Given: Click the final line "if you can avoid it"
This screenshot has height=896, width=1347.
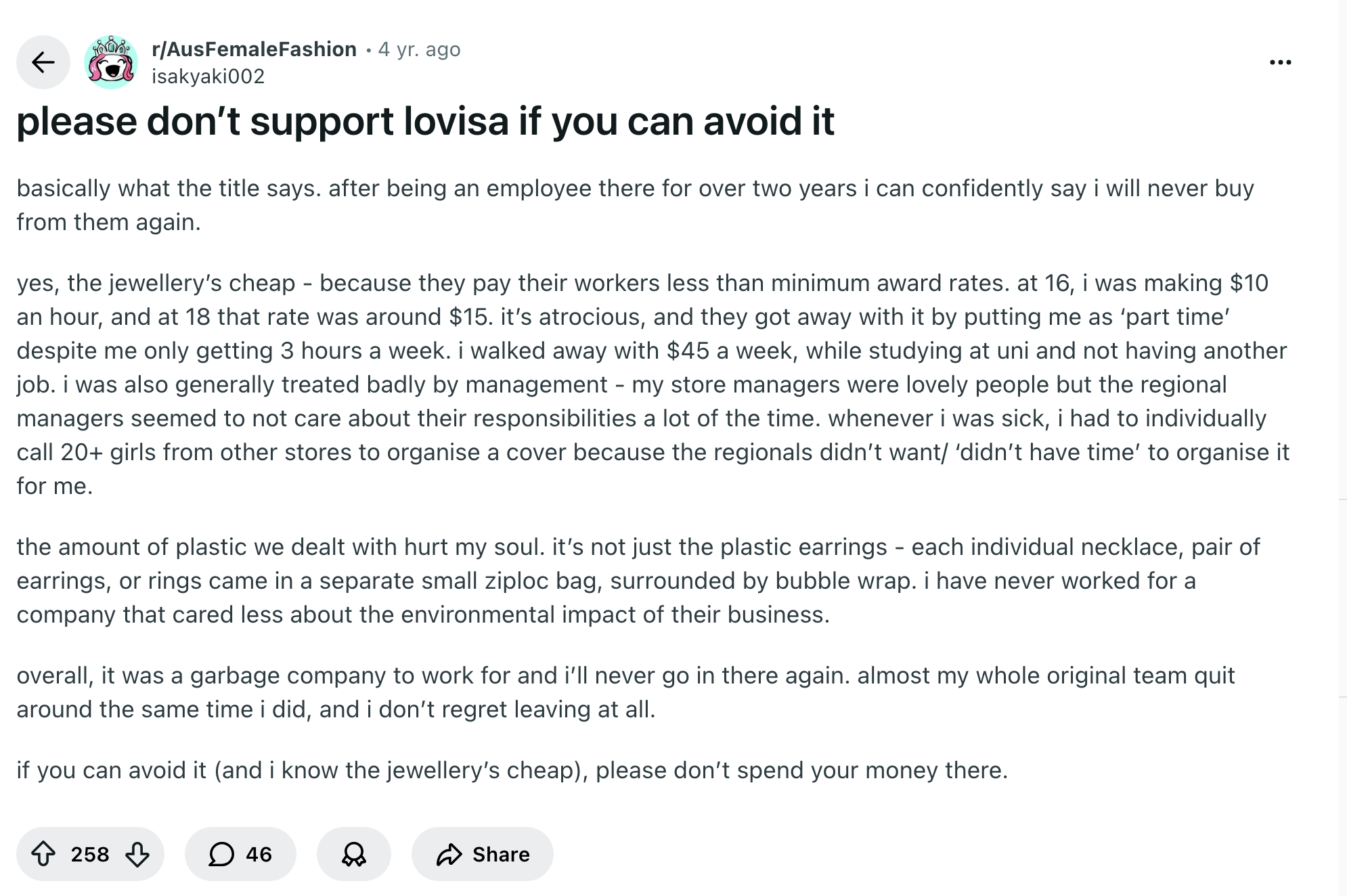Looking at the screenshot, I should coord(512,770).
